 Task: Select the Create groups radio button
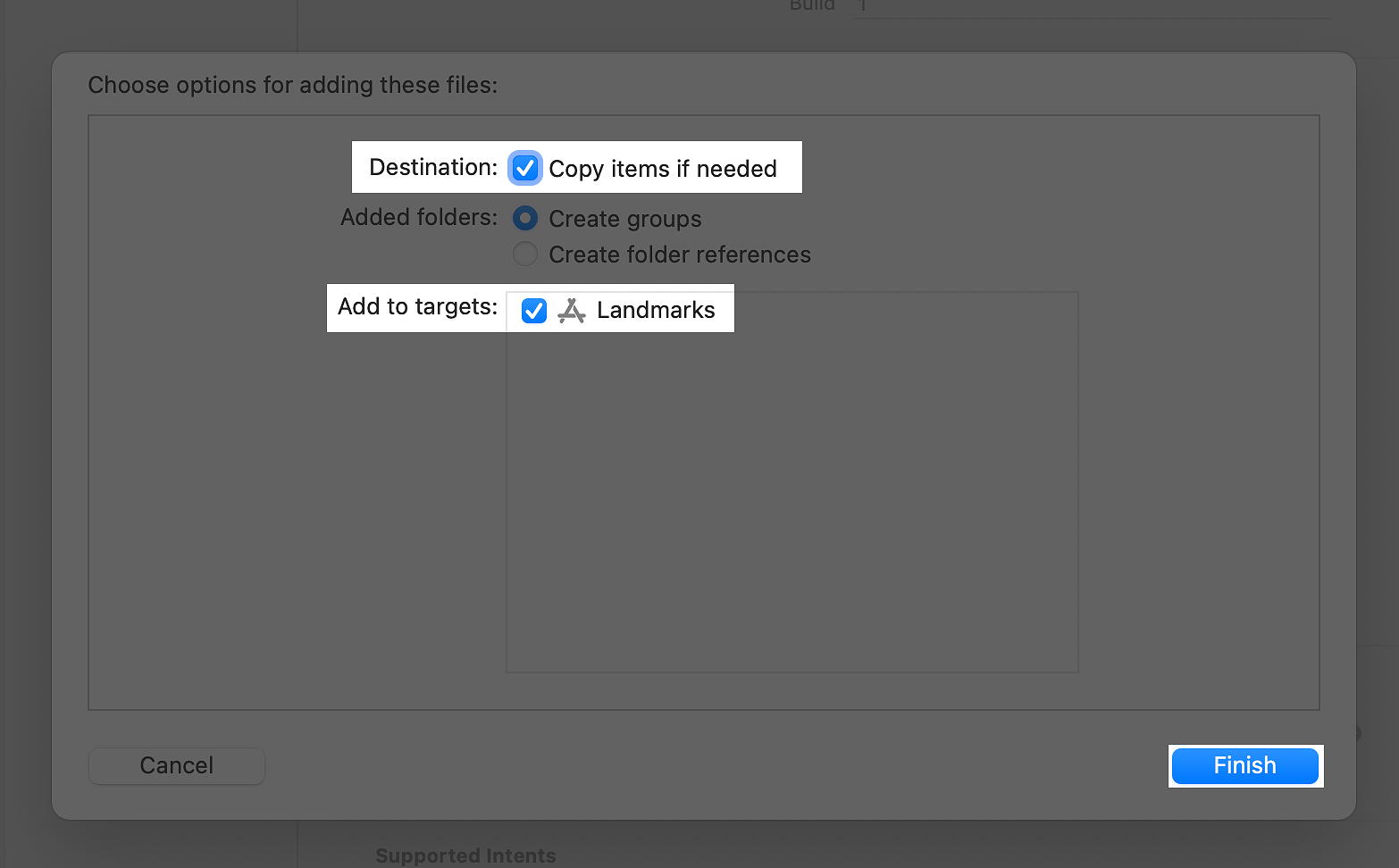pyautogui.click(x=525, y=218)
